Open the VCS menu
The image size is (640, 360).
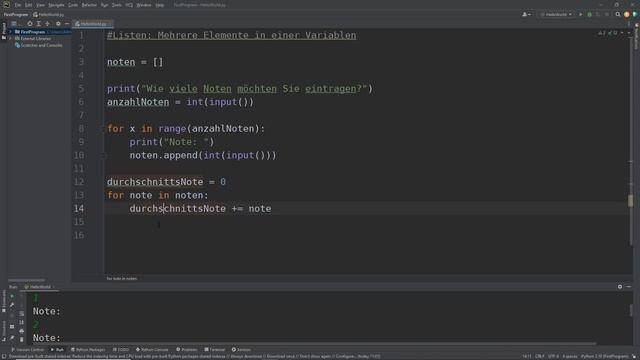click(x=129, y=5)
